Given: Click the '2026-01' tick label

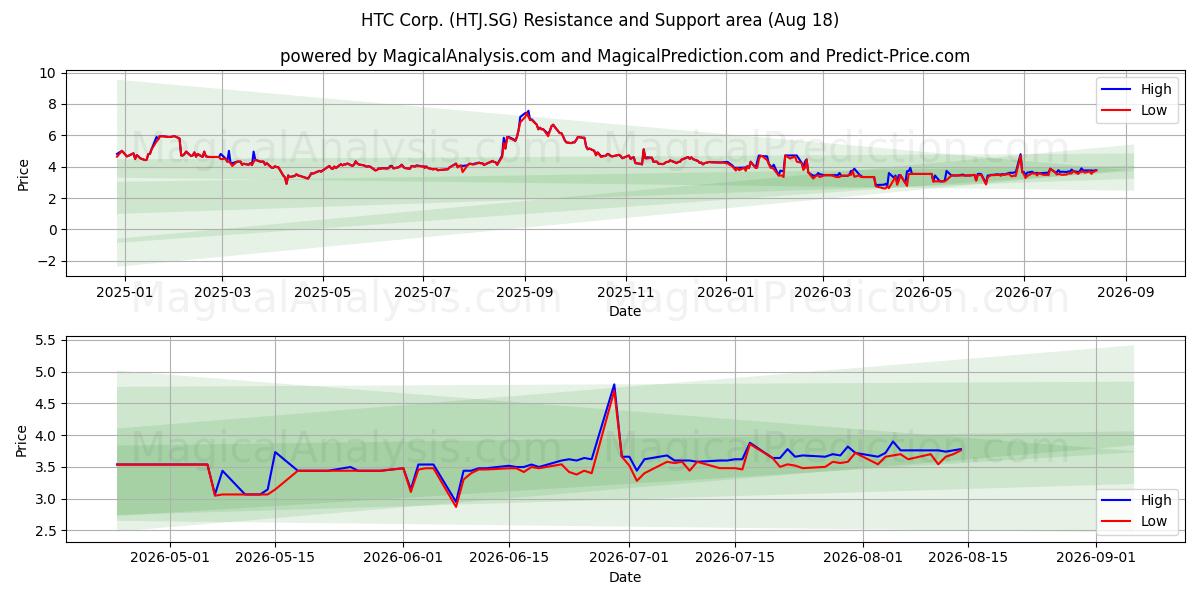Looking at the screenshot, I should (726, 293).
